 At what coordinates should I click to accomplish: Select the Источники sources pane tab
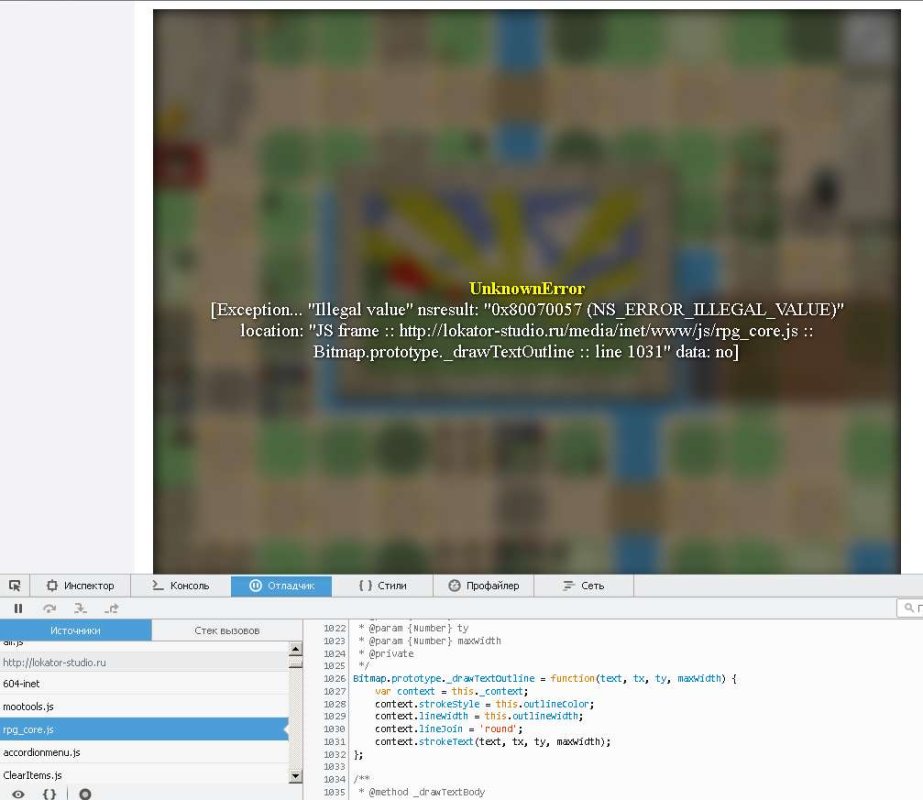pos(75,630)
